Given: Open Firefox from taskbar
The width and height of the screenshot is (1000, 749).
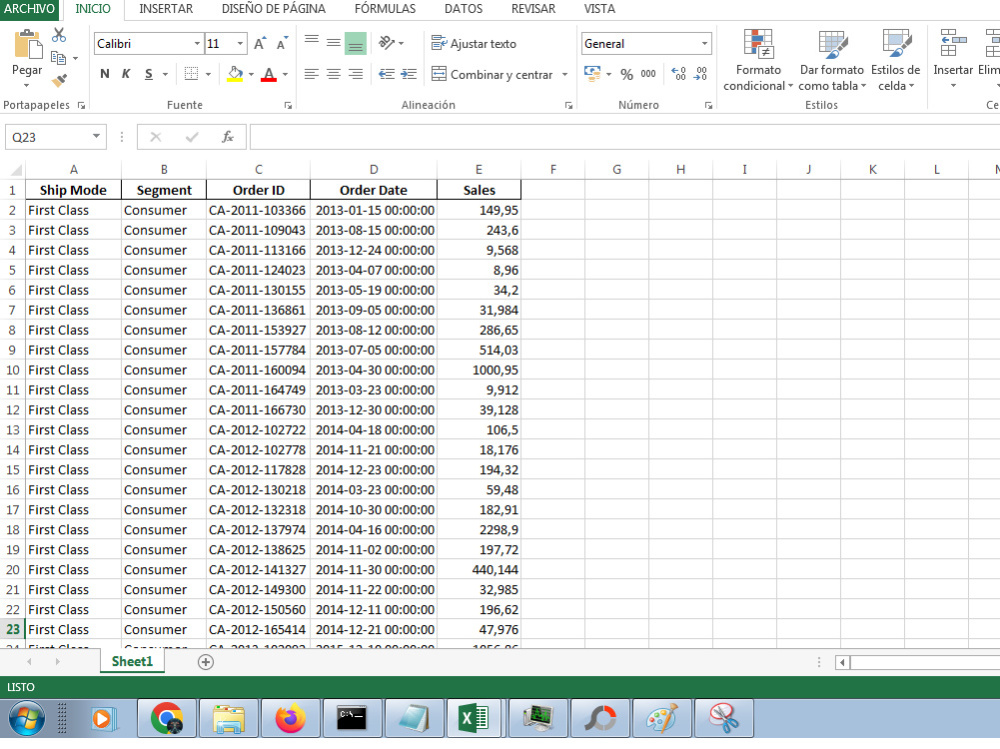Looking at the screenshot, I should 290,718.
